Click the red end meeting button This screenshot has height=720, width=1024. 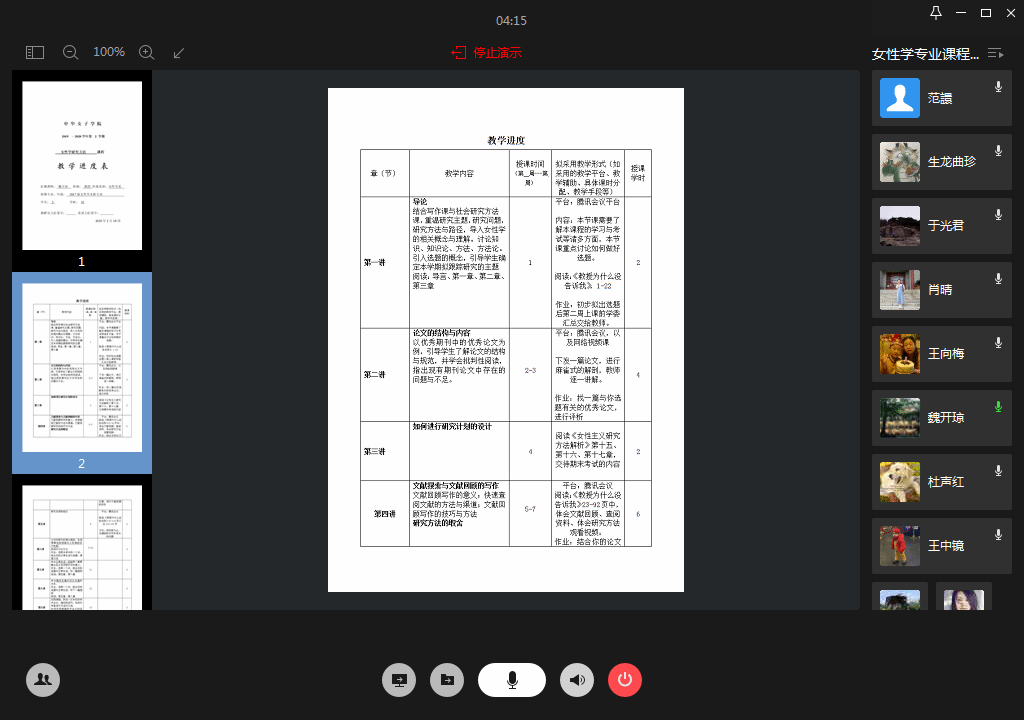[x=625, y=679]
